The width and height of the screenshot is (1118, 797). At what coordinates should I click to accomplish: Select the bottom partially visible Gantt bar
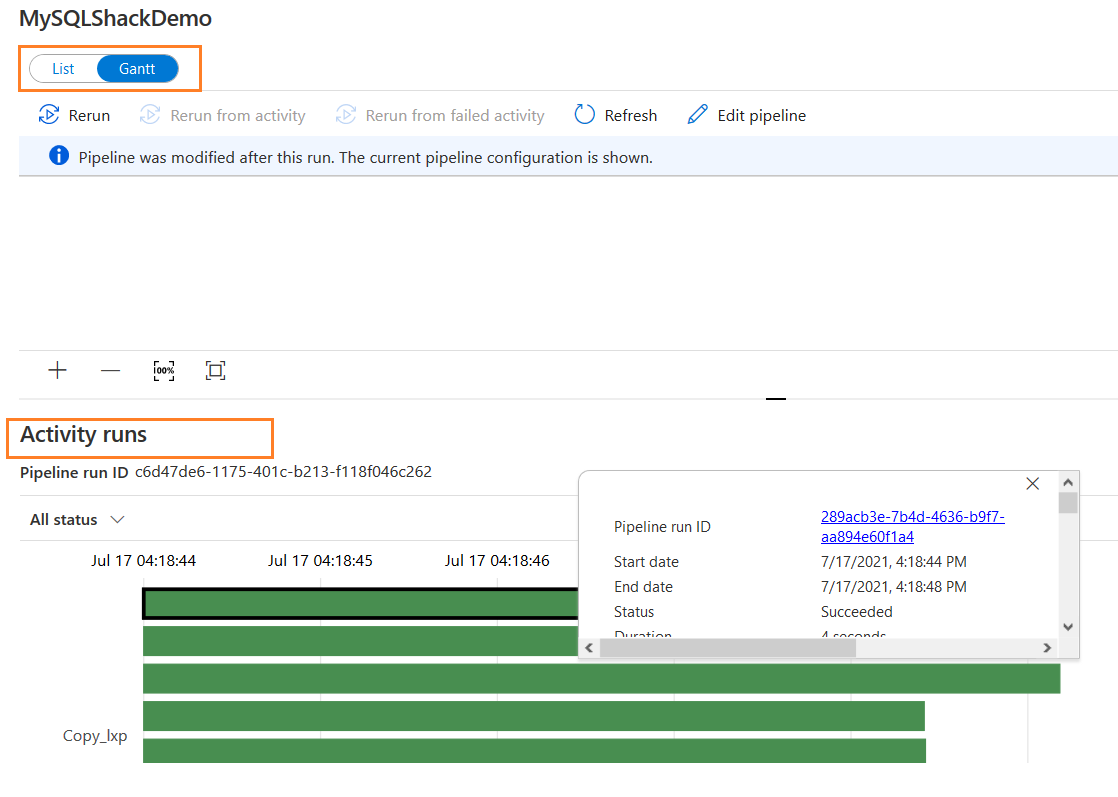click(534, 751)
